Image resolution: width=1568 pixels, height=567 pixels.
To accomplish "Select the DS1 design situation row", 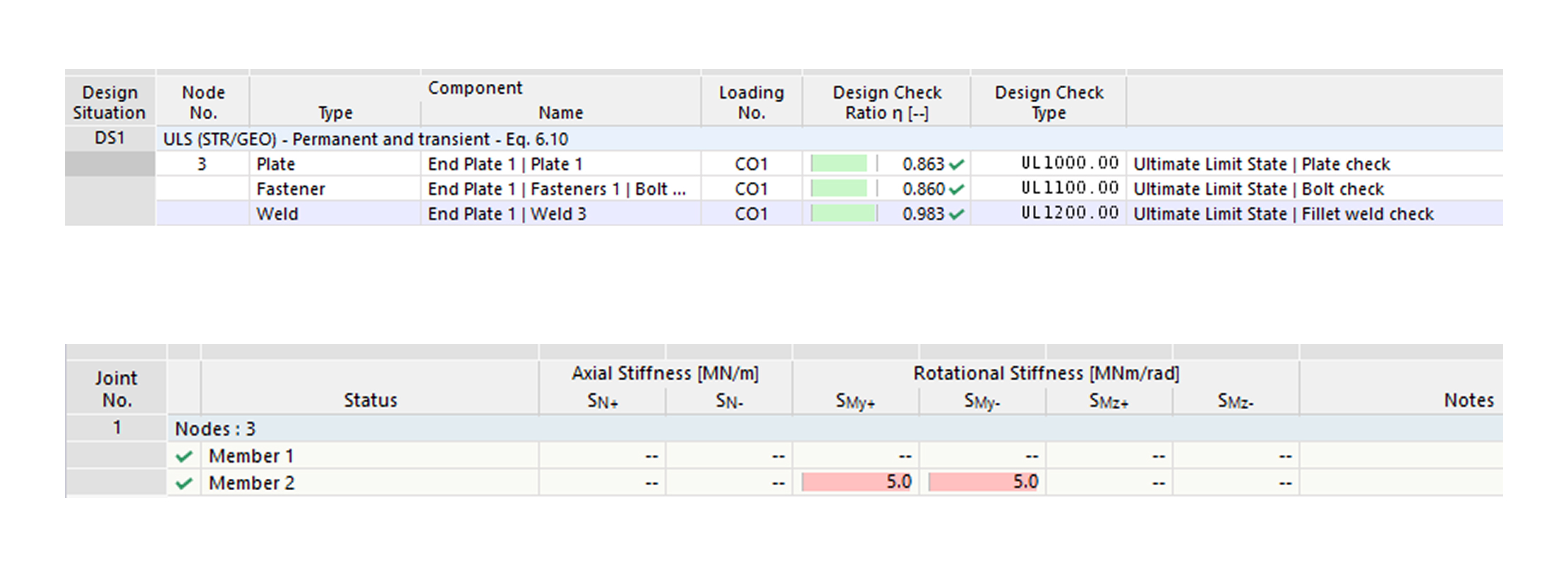I will [x=109, y=138].
